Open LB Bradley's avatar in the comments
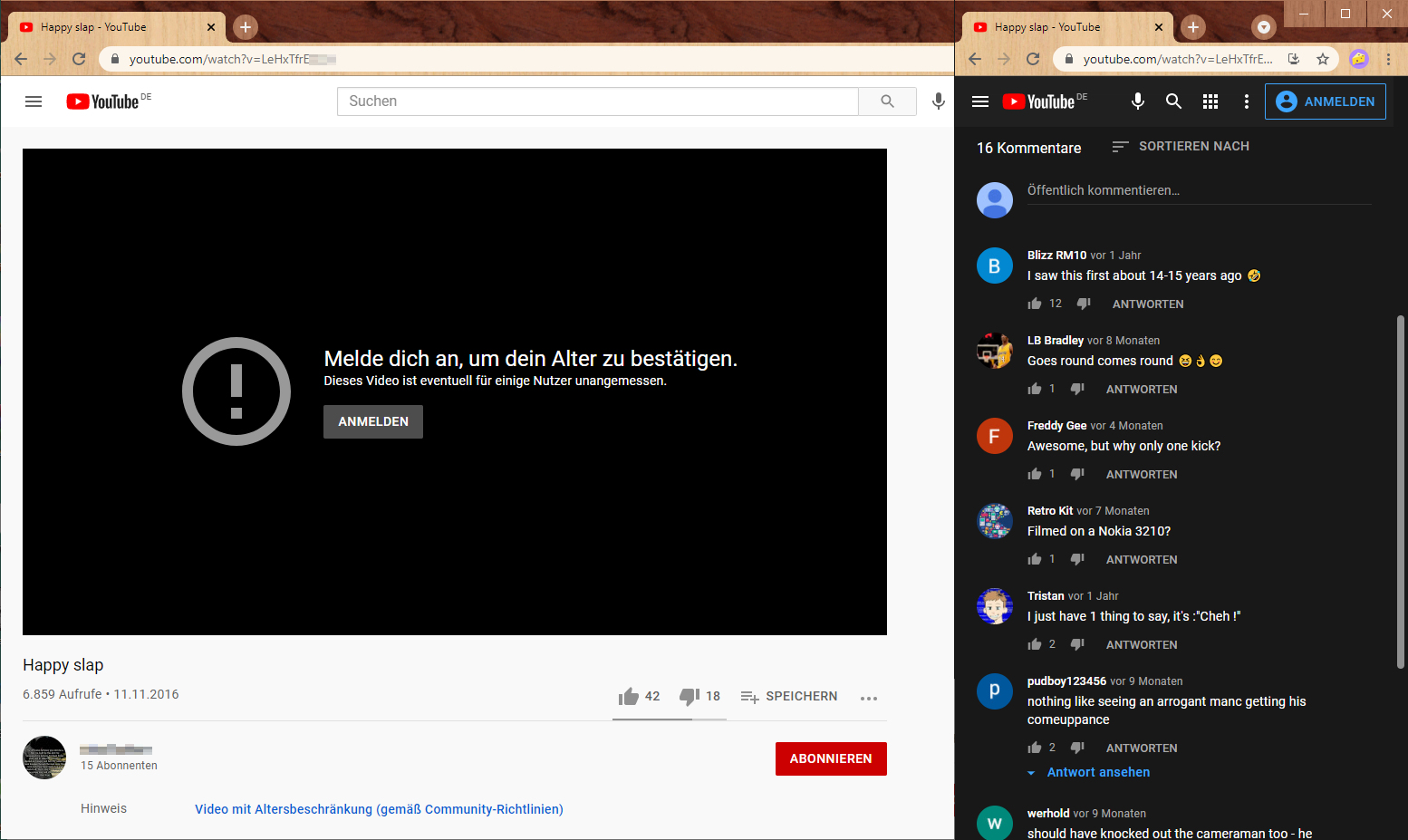 995,351
